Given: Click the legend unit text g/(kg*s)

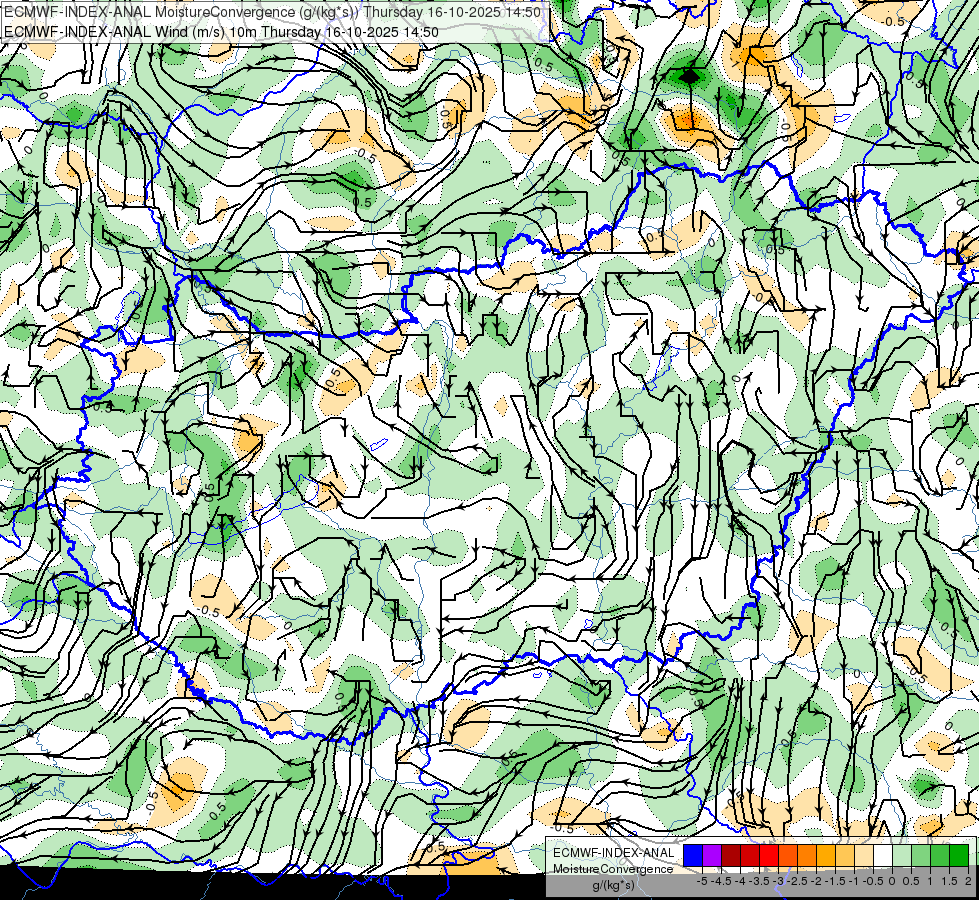Looking at the screenshot, I should coord(614,885).
